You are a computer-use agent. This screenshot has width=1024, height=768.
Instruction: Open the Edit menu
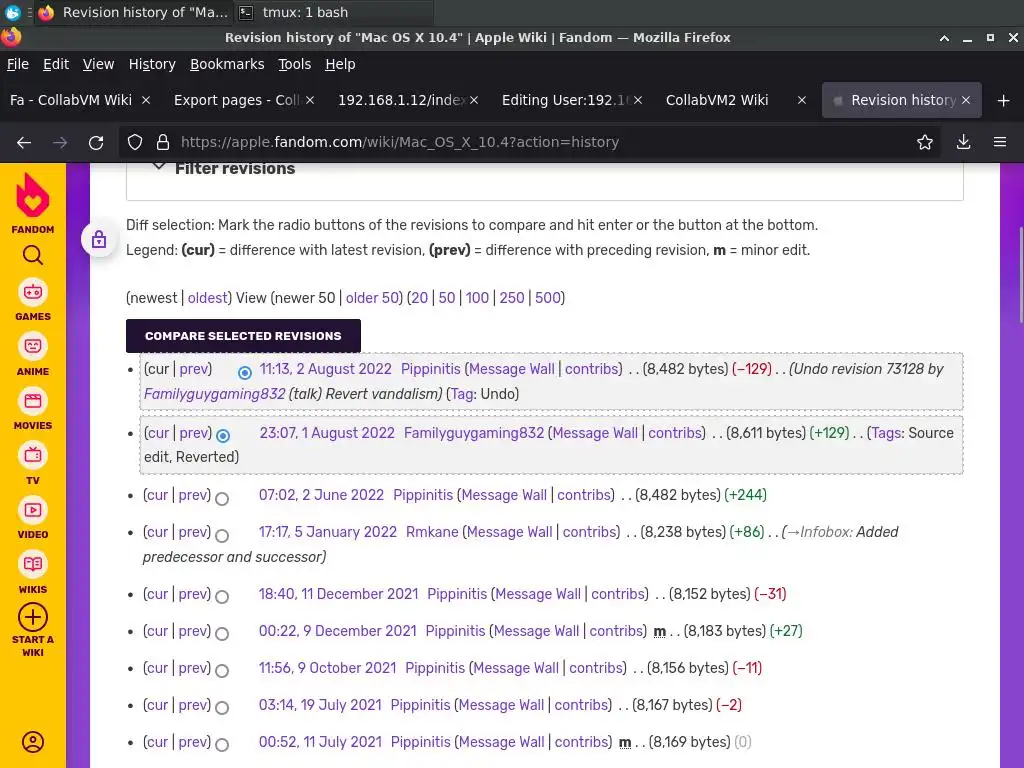point(56,64)
